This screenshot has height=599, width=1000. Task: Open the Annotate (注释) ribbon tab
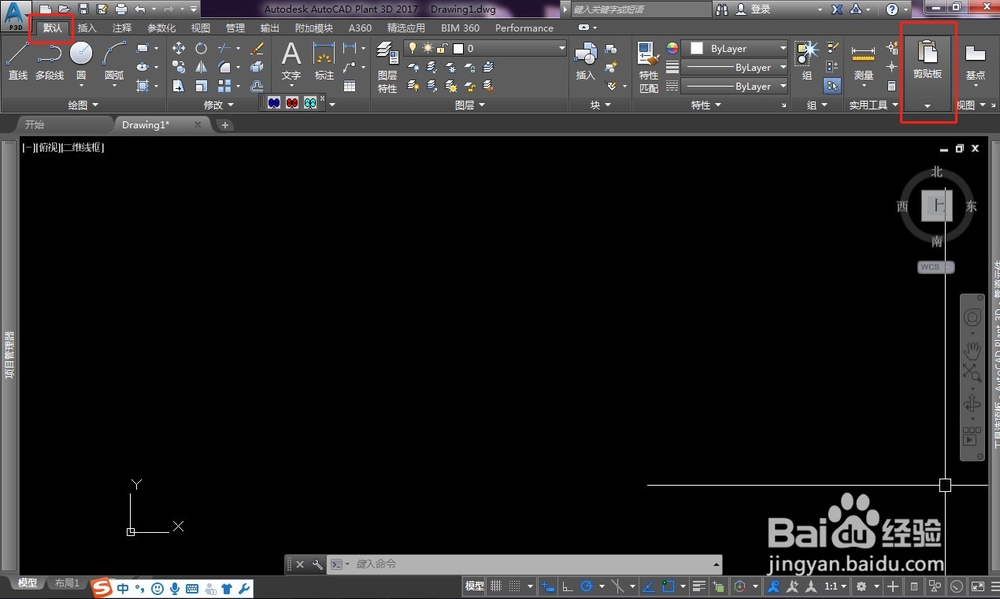click(121, 28)
